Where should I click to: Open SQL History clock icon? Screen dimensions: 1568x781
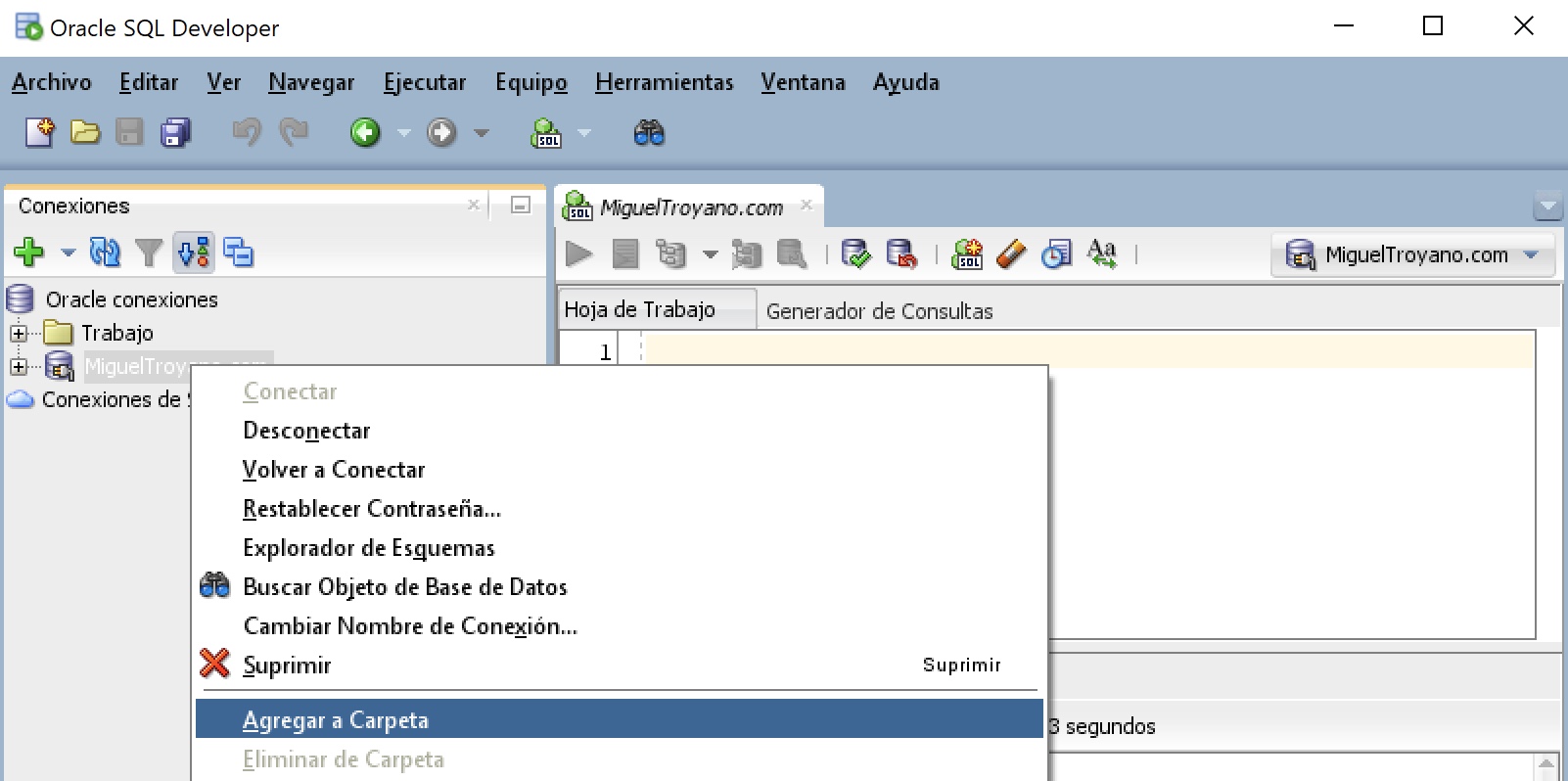tap(1056, 254)
